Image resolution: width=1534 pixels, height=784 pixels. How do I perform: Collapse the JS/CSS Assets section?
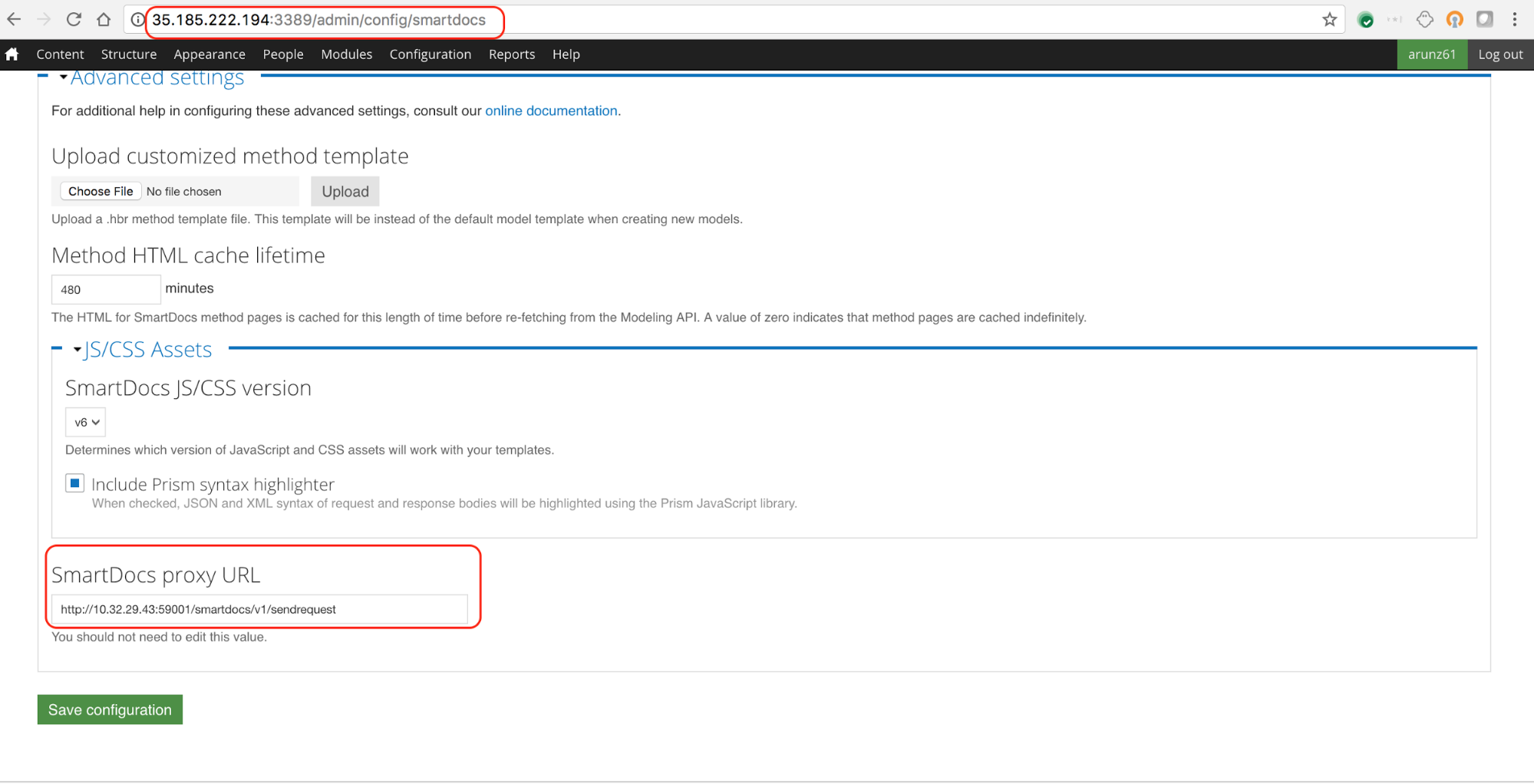147,350
